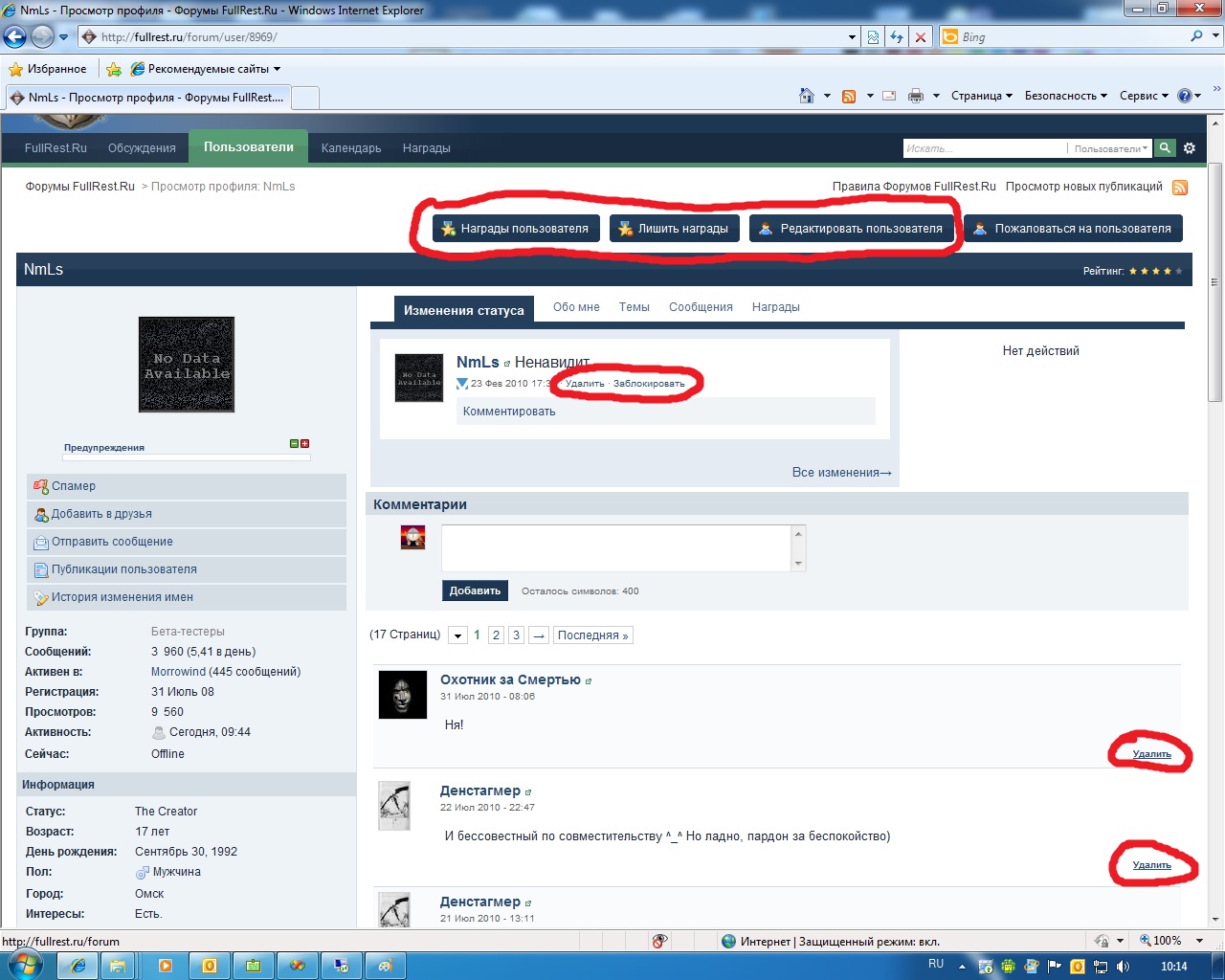
Task: Click the IE browser home icon
Action: point(807,96)
